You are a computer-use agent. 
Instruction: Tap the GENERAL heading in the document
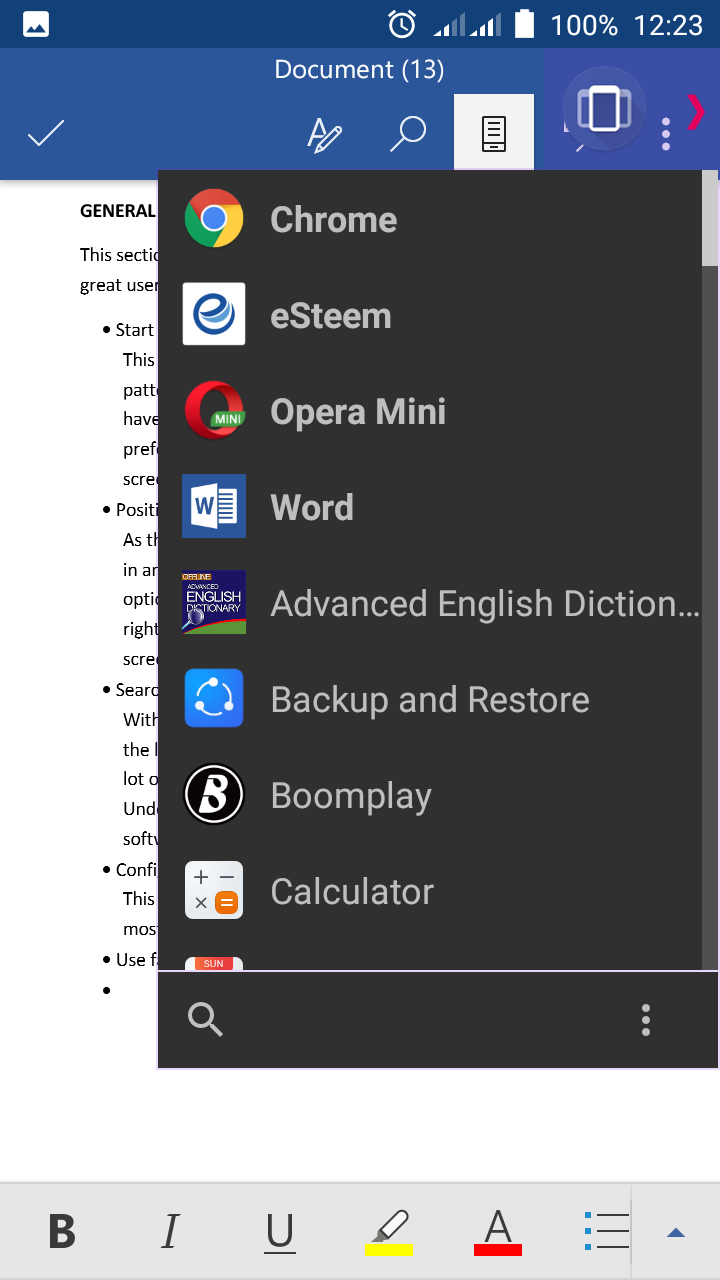coord(118,211)
